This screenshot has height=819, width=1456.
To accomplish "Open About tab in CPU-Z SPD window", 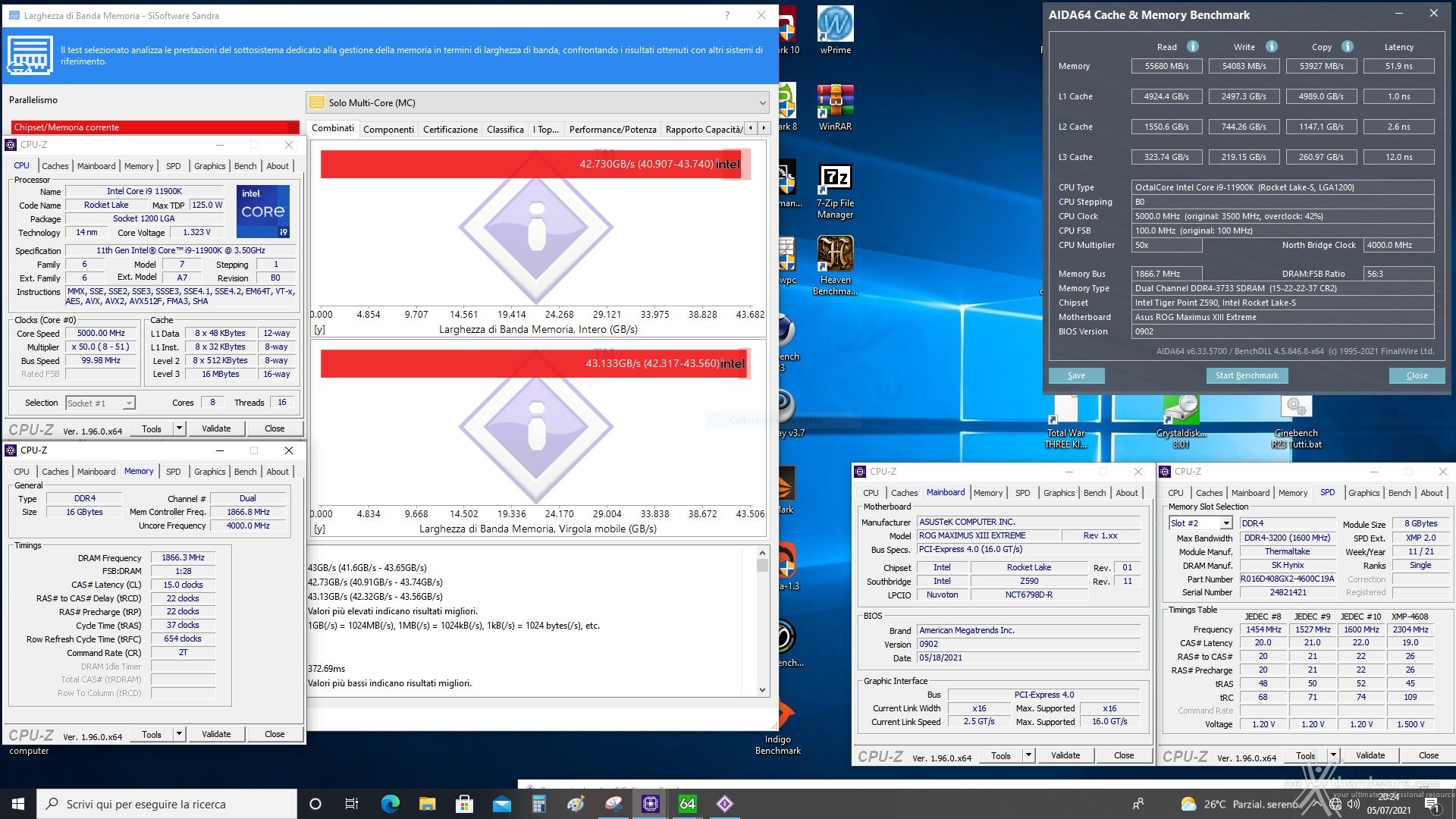I will [1431, 493].
